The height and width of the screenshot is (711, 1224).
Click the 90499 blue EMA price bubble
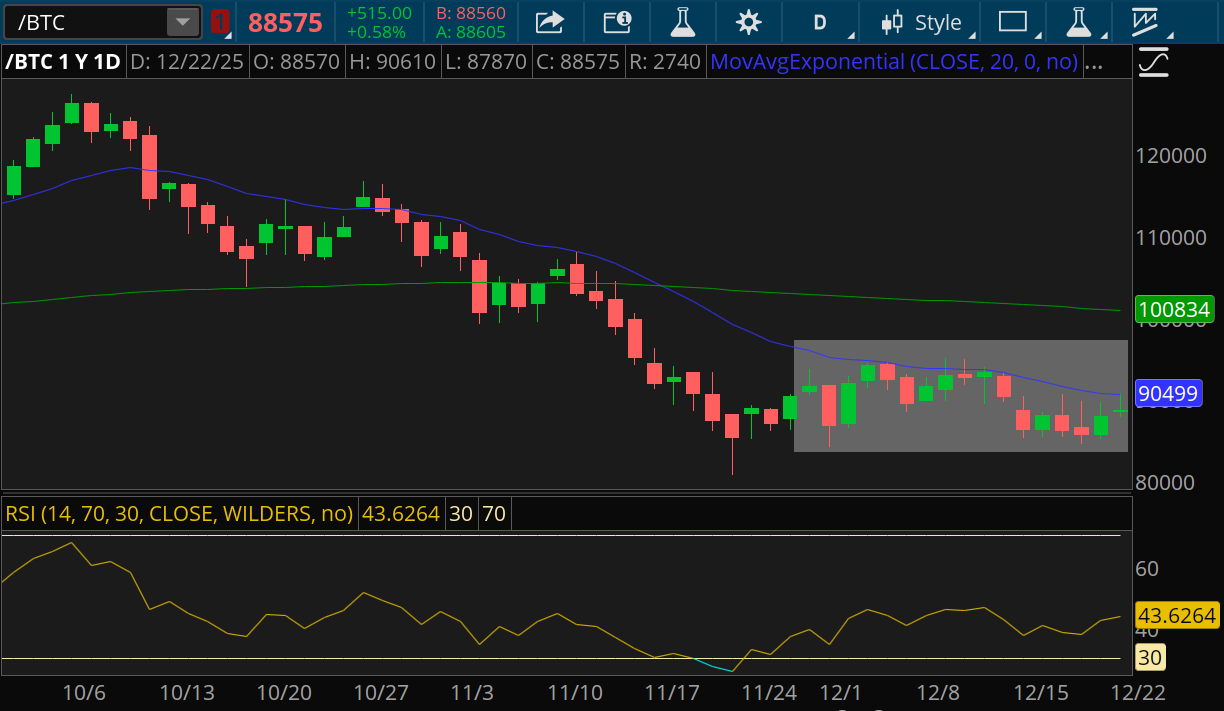tap(1168, 394)
